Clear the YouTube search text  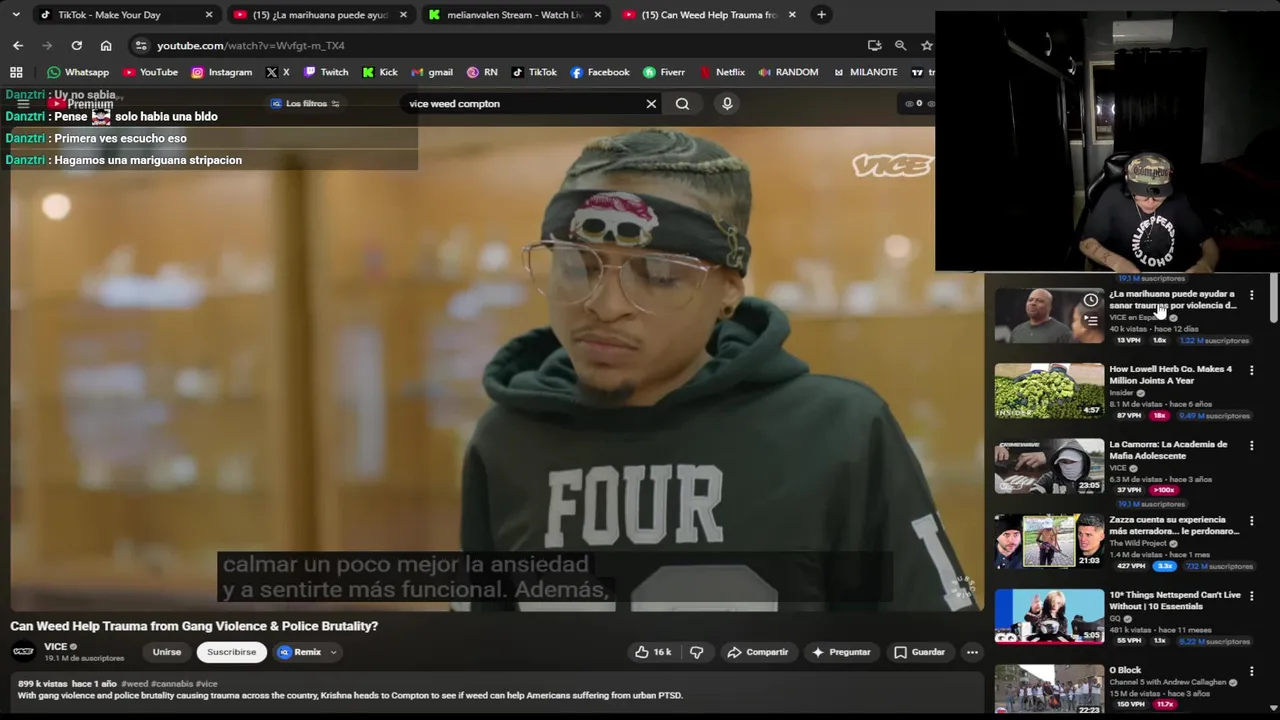[x=651, y=104]
